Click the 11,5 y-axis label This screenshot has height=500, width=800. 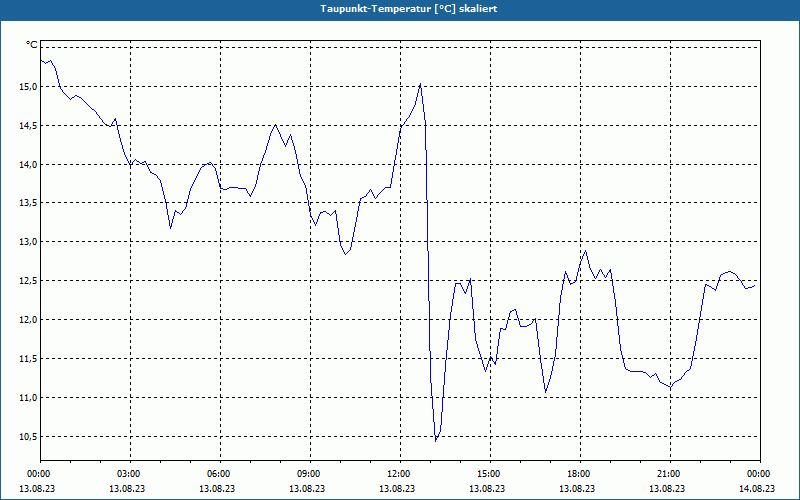(28, 359)
